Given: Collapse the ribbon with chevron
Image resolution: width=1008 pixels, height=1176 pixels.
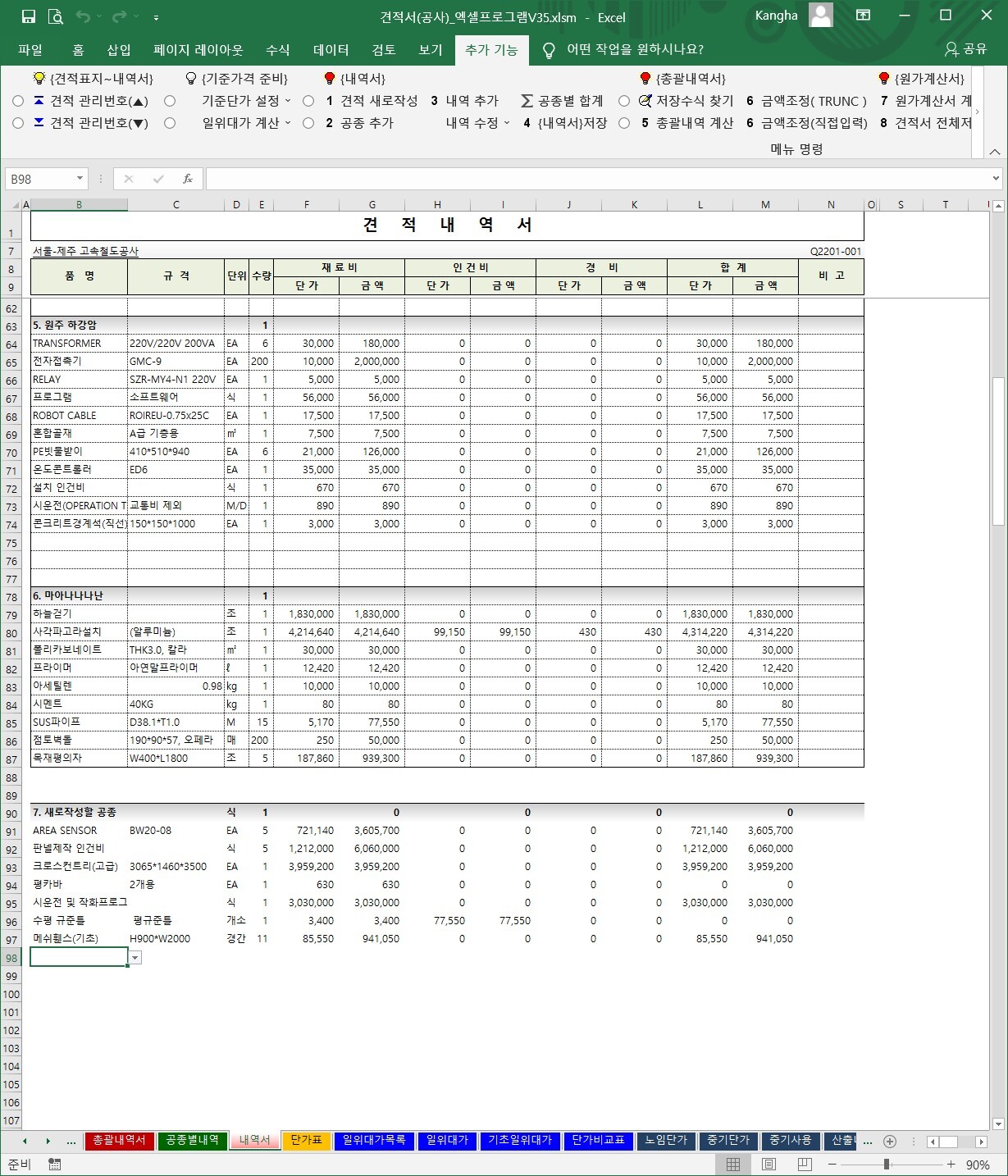Looking at the screenshot, I should pos(994,152).
